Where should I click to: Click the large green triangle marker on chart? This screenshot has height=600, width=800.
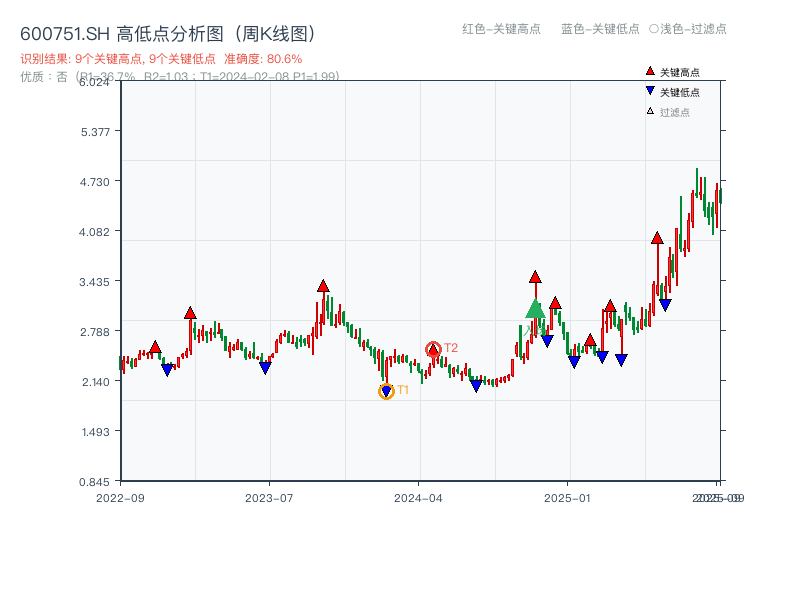pos(535,310)
